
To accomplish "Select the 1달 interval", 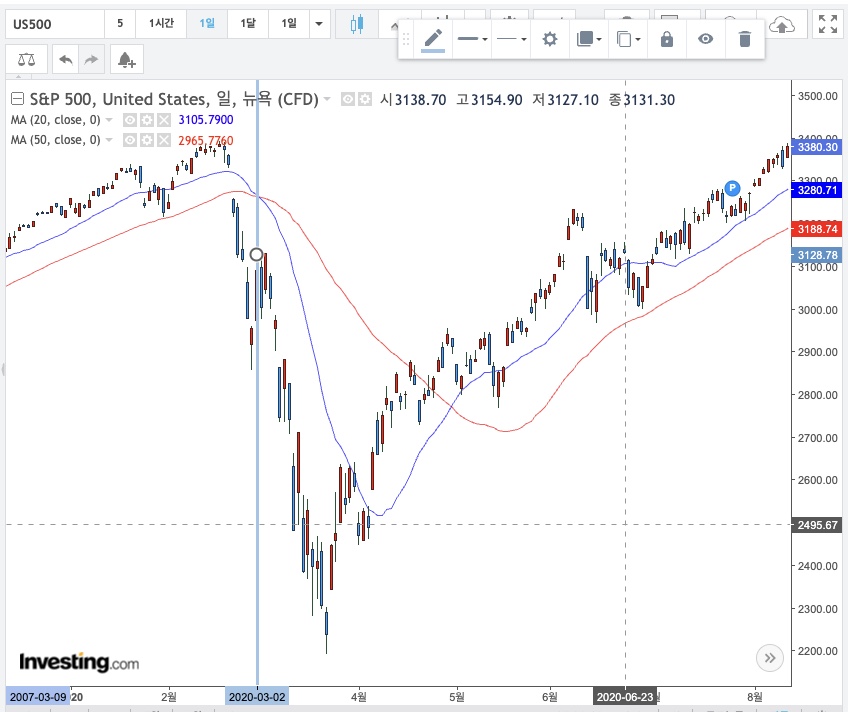I will [x=248, y=23].
